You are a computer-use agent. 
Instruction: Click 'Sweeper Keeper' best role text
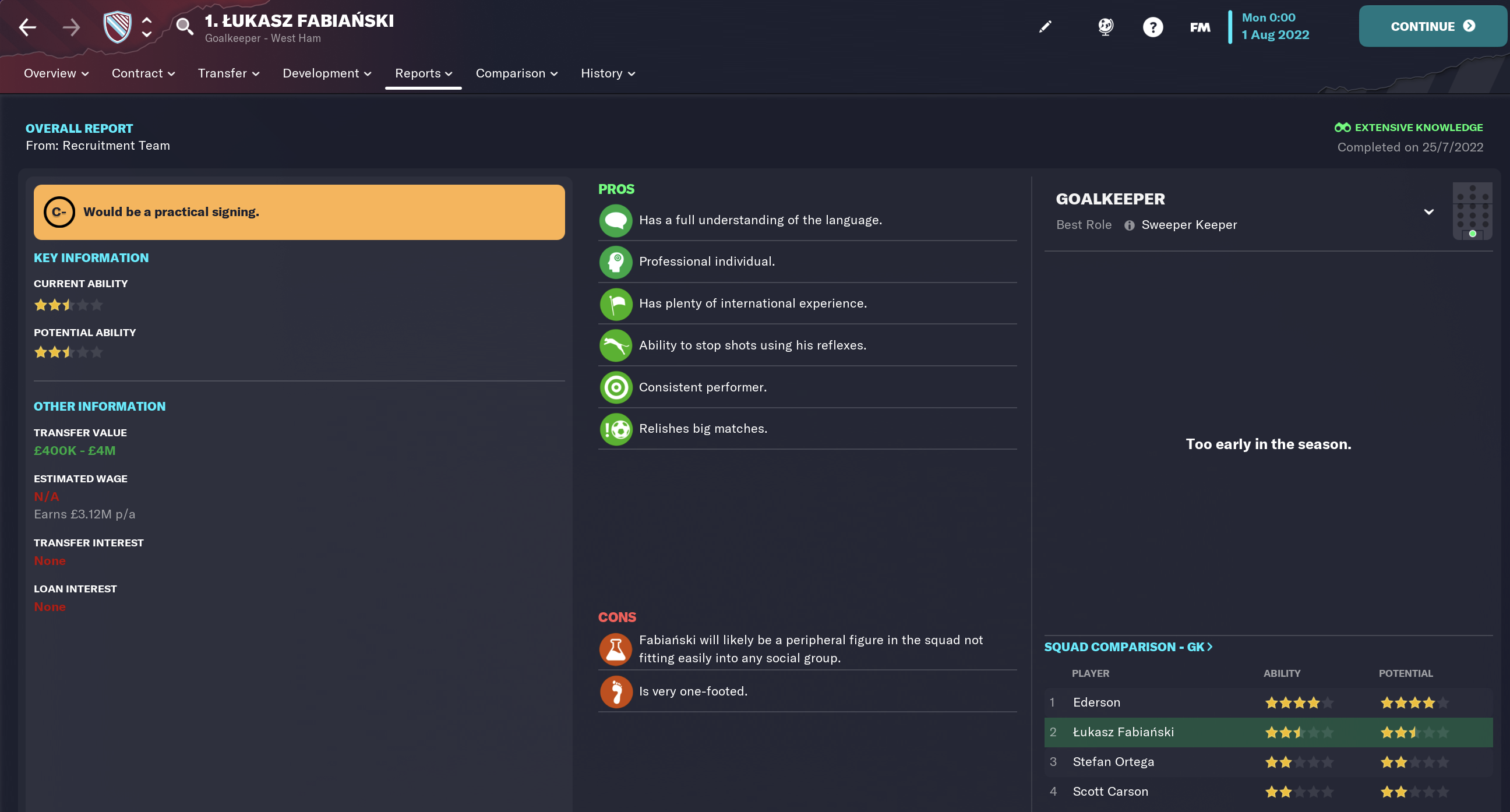pos(1189,225)
